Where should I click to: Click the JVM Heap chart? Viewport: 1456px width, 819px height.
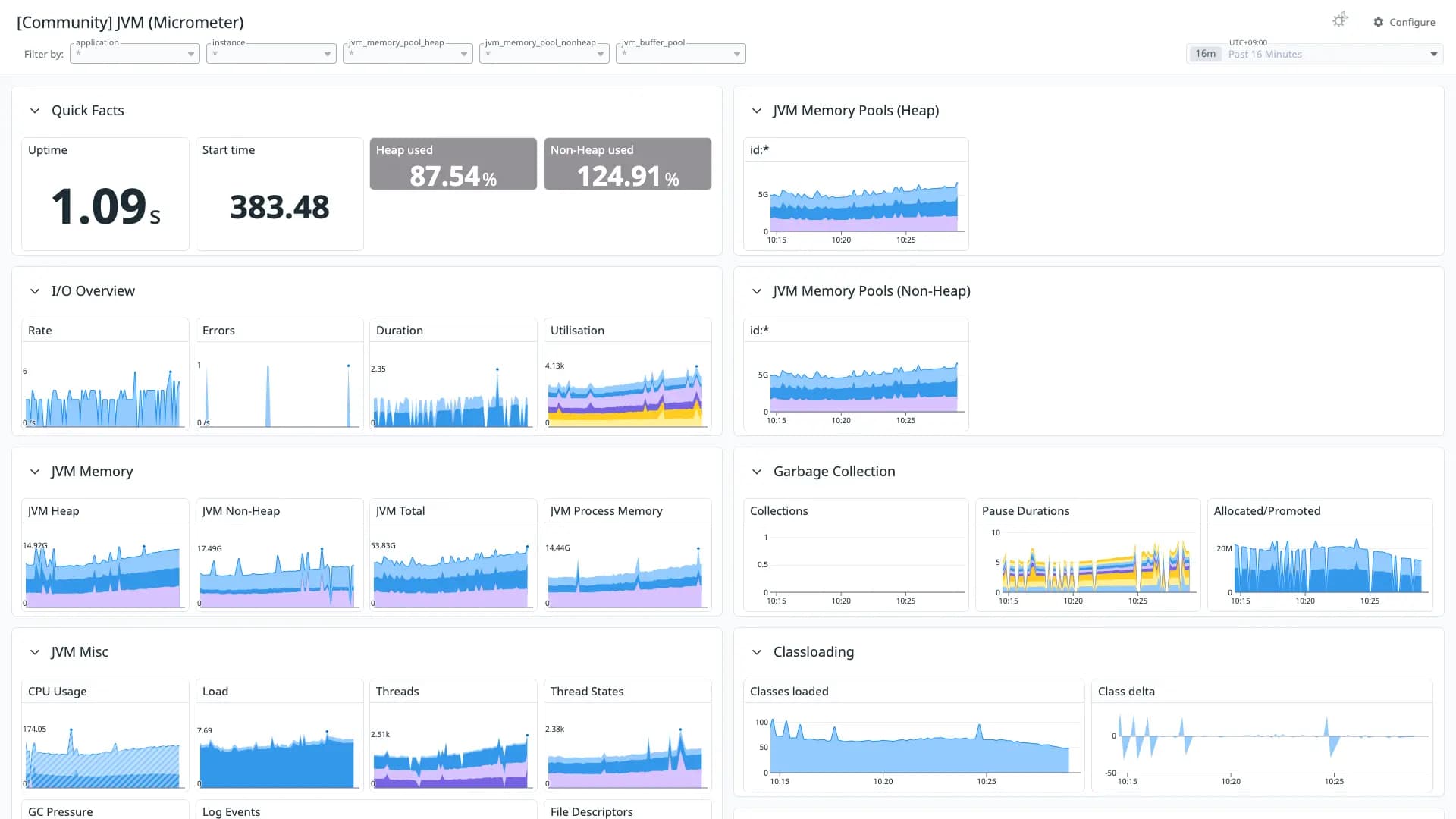pyautogui.click(x=105, y=567)
